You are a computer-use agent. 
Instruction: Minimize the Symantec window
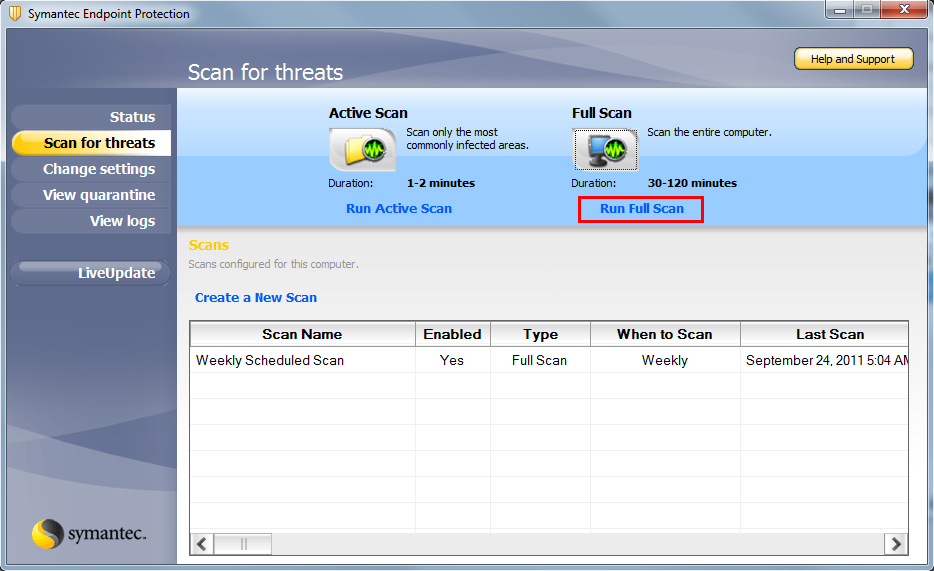tap(840, 9)
